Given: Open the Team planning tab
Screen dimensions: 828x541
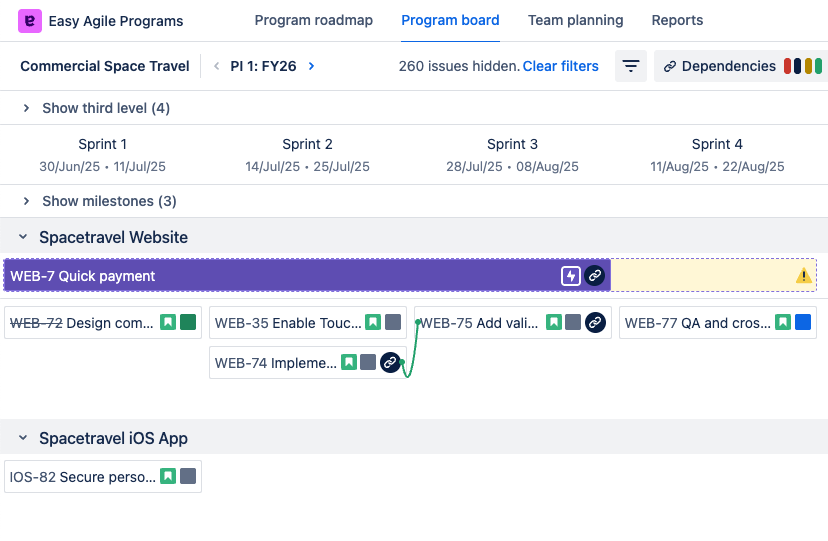Looking at the screenshot, I should [x=575, y=21].
